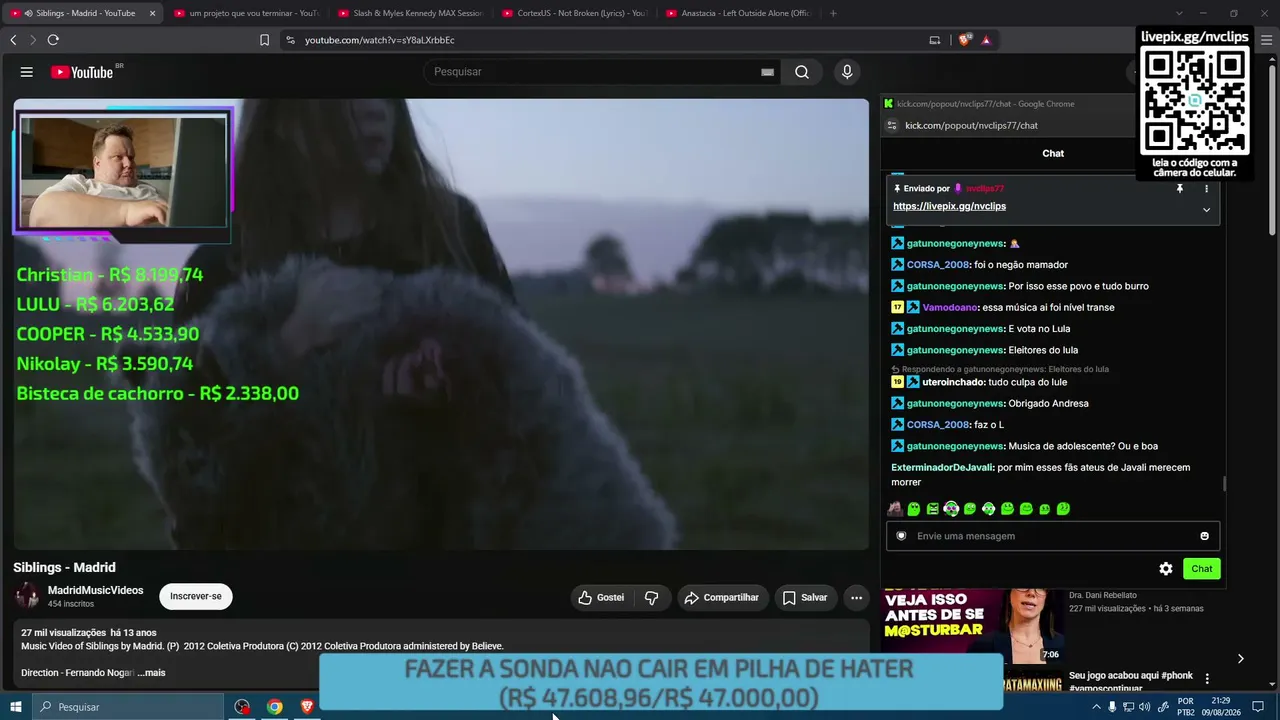The image size is (1280, 720).
Task: Dislike the Siblings video
Action: (652, 598)
